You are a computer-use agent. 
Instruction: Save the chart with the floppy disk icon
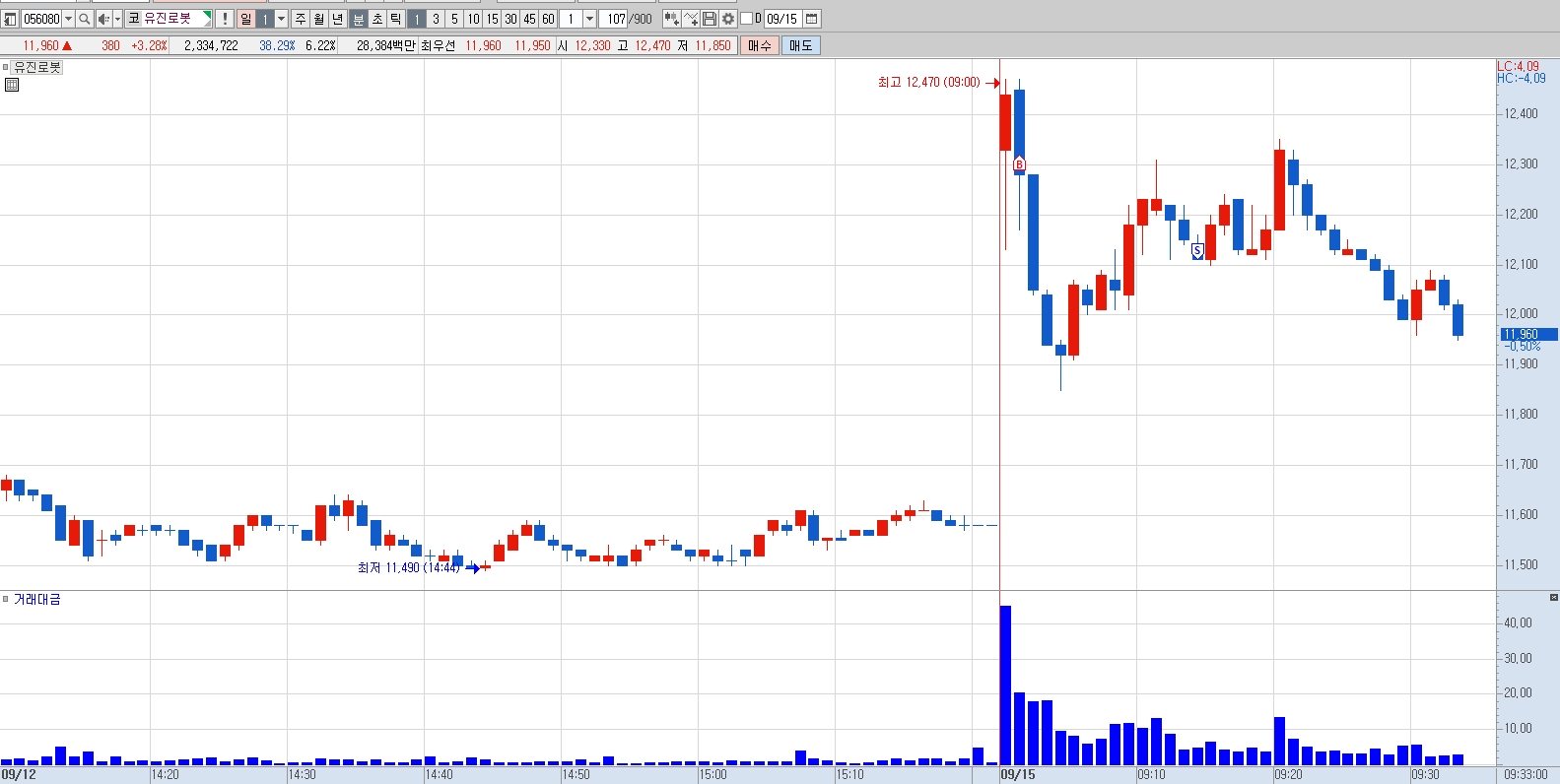point(710,19)
